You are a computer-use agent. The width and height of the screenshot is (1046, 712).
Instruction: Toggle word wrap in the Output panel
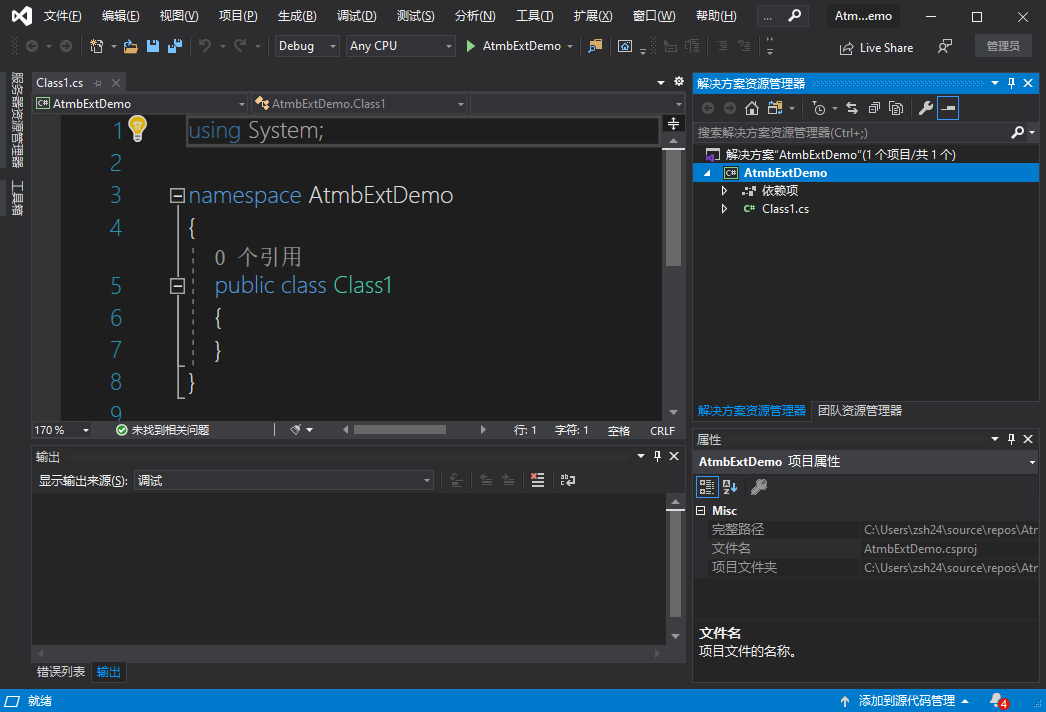567,480
